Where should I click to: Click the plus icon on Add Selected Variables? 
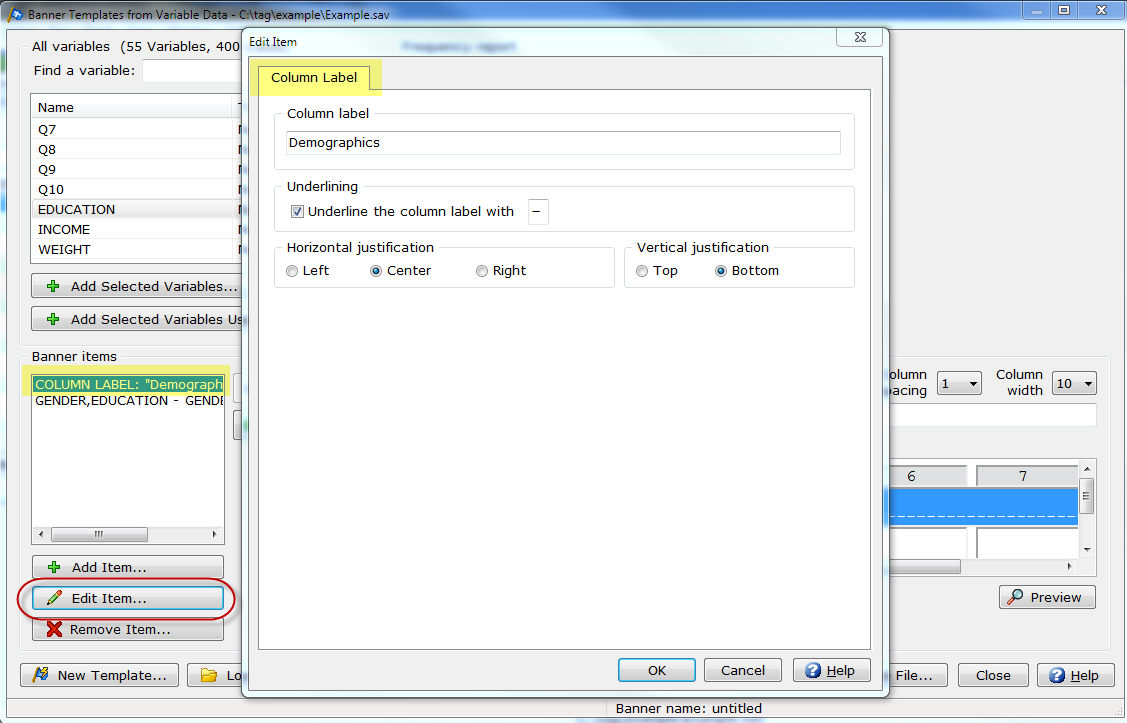[x=54, y=286]
